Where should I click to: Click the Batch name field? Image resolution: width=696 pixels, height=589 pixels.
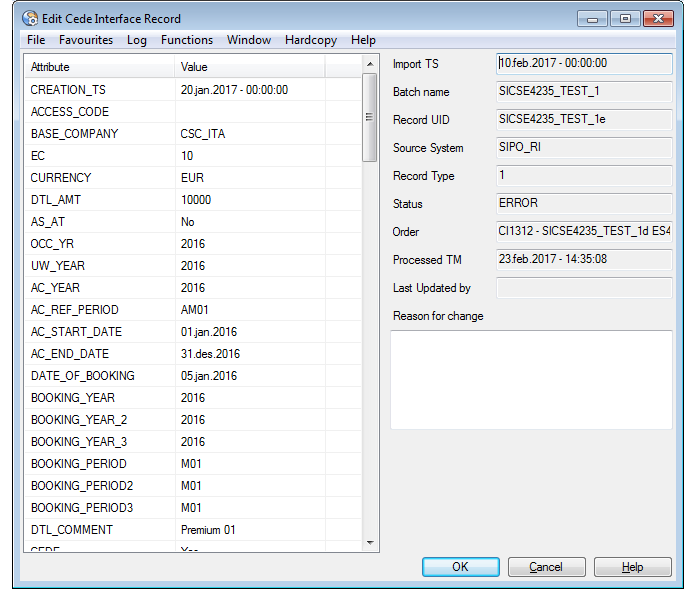(x=584, y=91)
